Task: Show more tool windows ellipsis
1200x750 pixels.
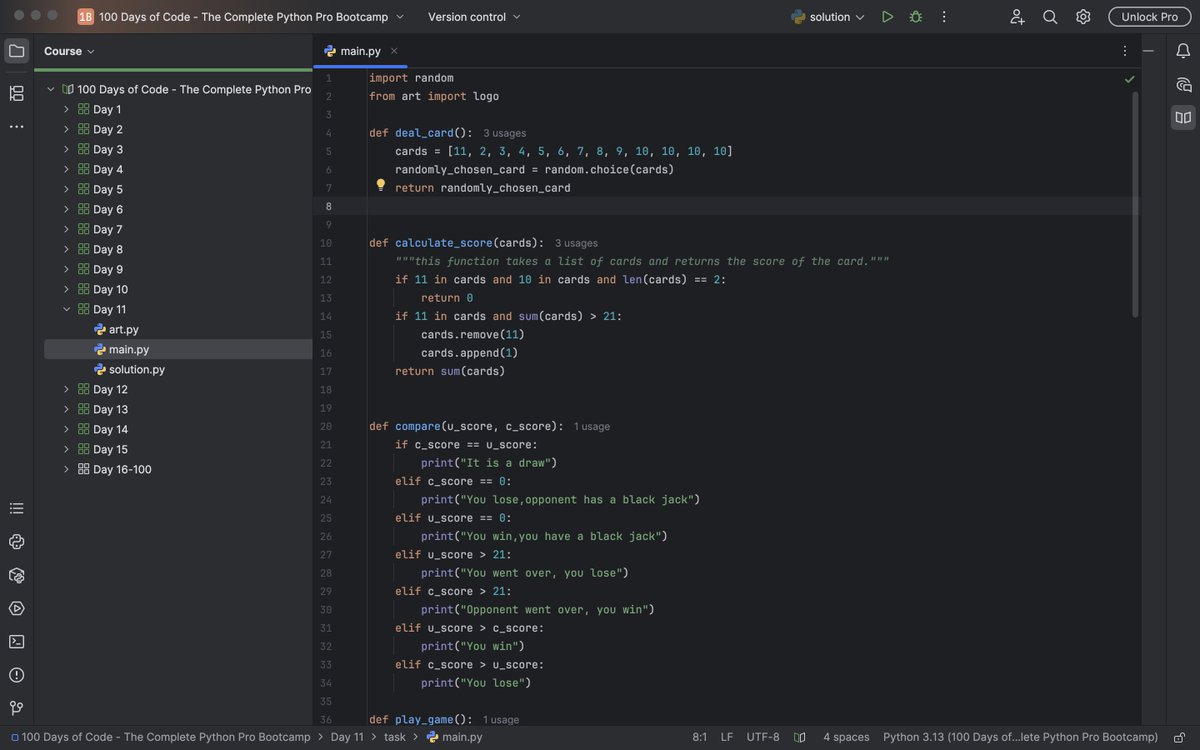Action: (16, 127)
